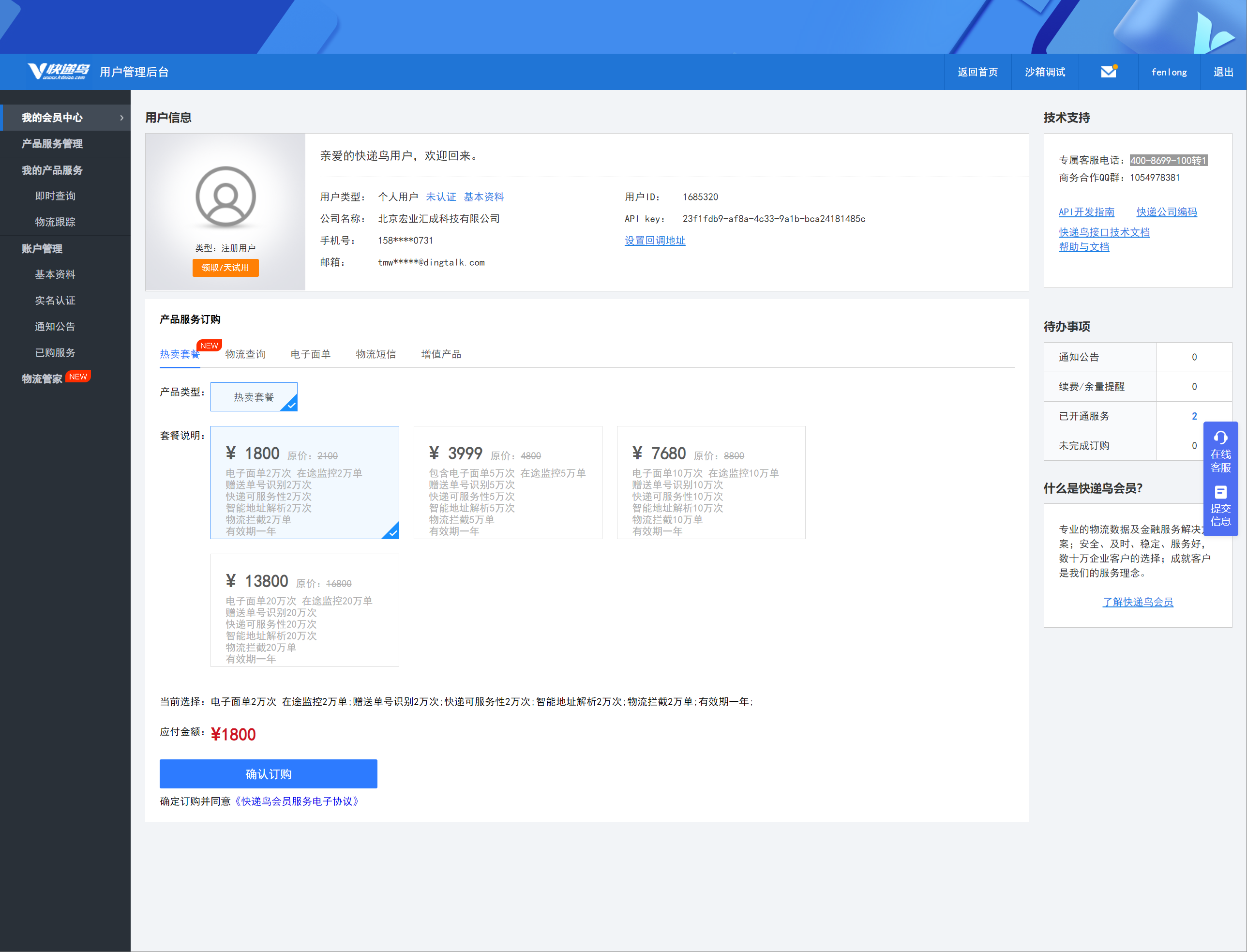
Task: Open 通知公告 in sidebar
Action: pyautogui.click(x=55, y=326)
